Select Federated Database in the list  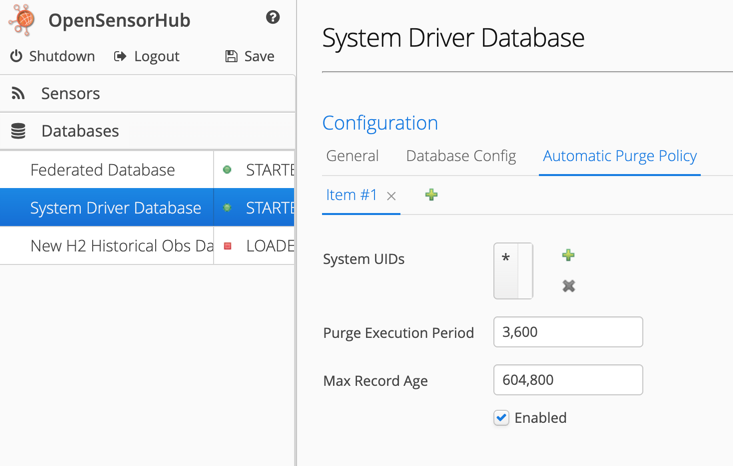point(102,170)
